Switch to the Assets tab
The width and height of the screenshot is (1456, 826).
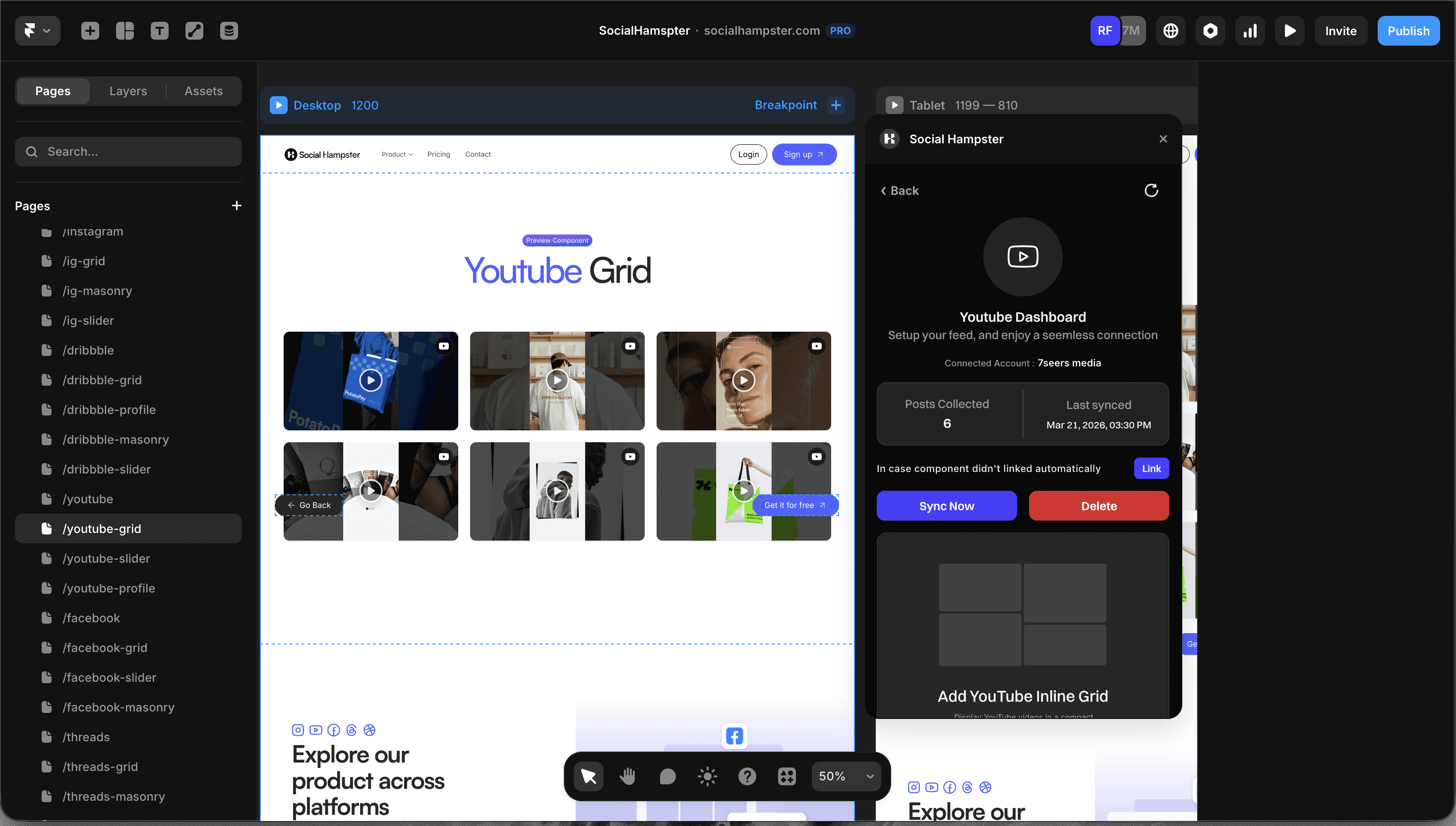point(203,91)
